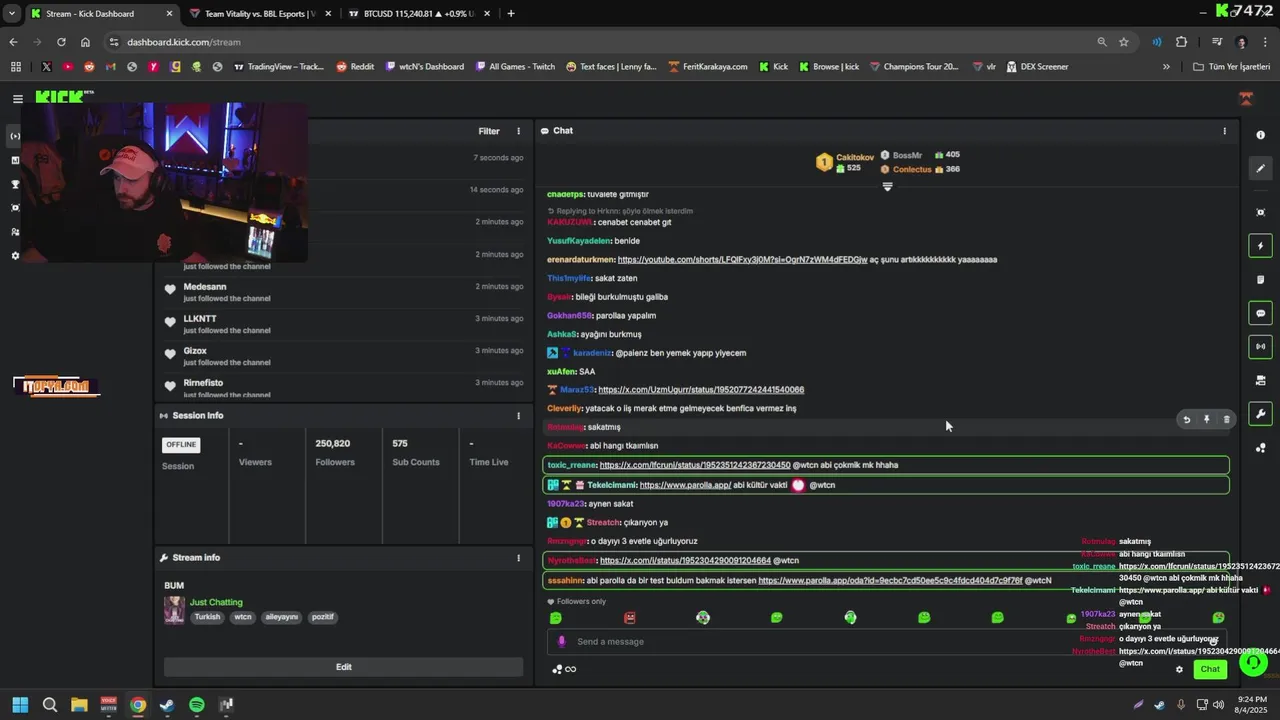Open Session Info three-dot menu

518,416
